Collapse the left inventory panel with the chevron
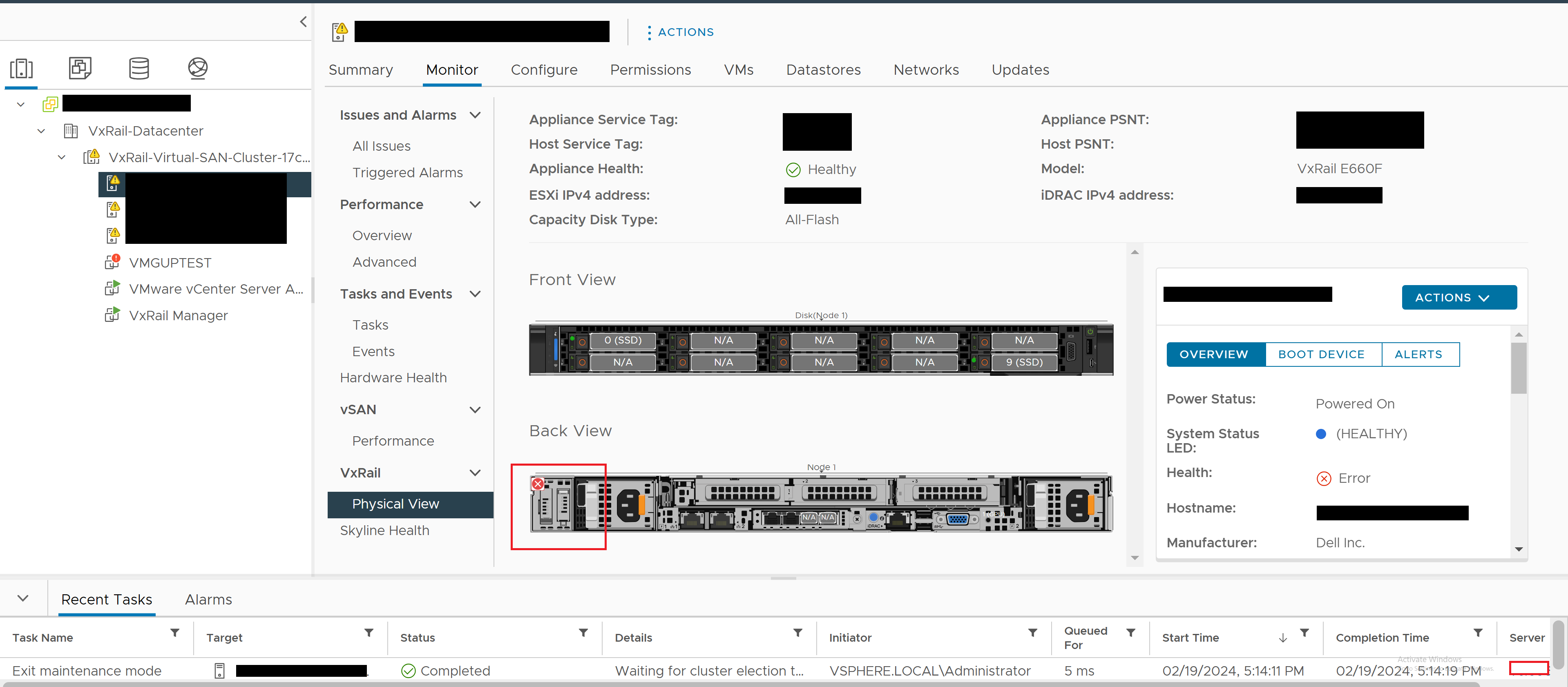 pyautogui.click(x=302, y=21)
